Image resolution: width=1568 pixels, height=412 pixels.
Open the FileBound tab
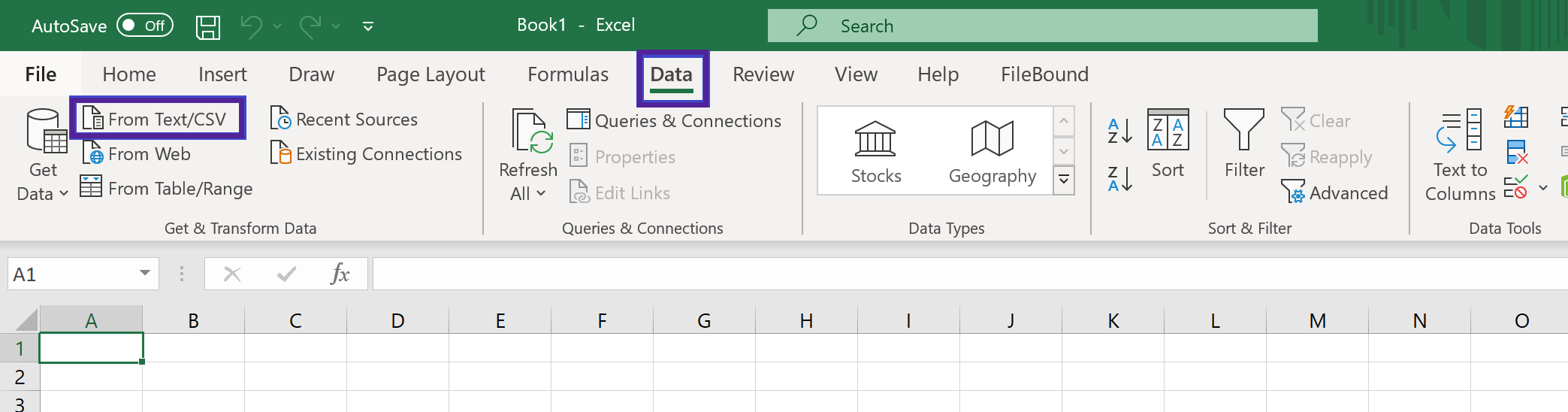click(x=1044, y=74)
